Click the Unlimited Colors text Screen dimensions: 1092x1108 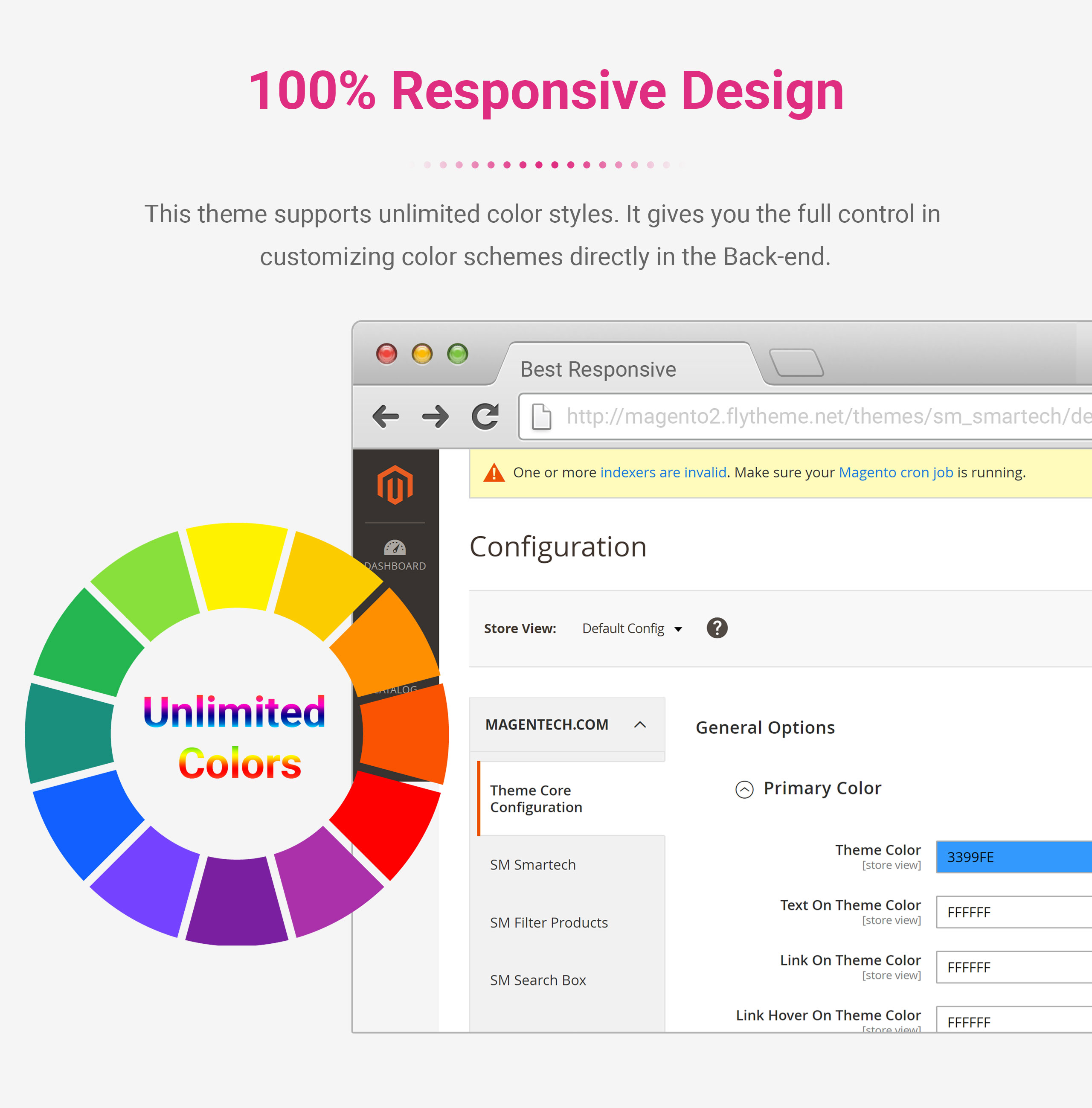click(x=235, y=738)
